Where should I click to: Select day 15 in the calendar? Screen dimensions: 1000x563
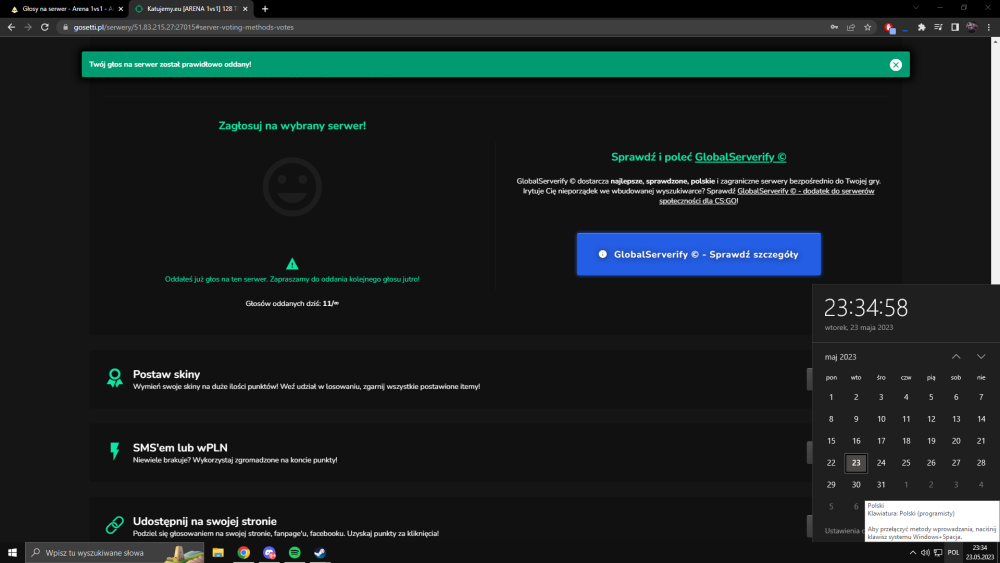(831, 441)
